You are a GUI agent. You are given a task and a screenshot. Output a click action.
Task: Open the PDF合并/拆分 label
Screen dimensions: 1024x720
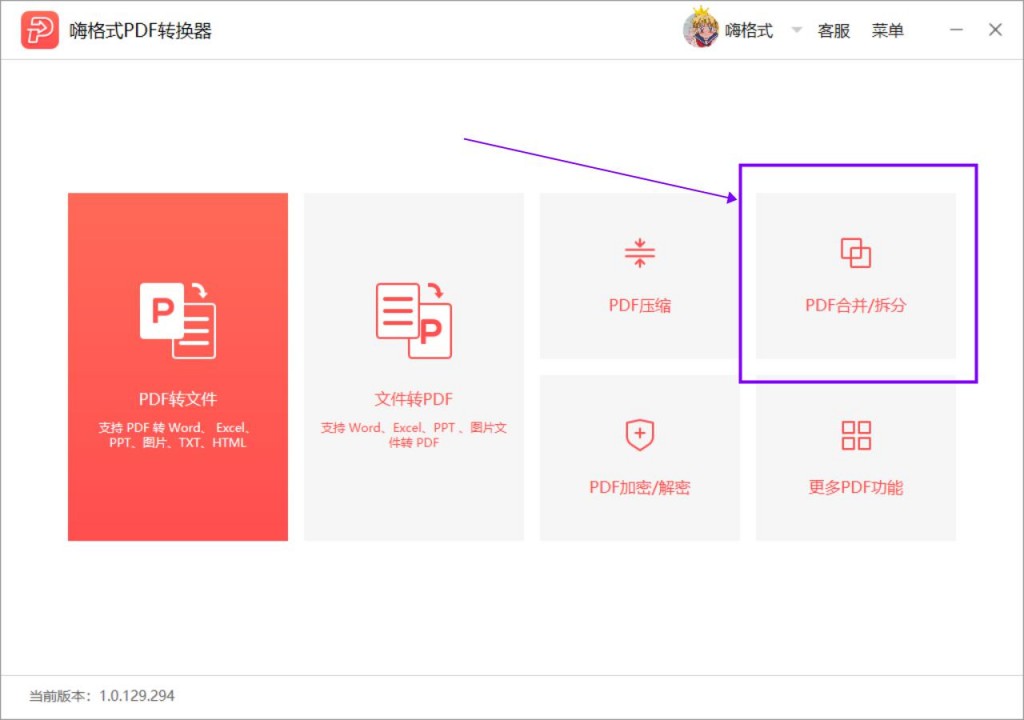(x=856, y=305)
